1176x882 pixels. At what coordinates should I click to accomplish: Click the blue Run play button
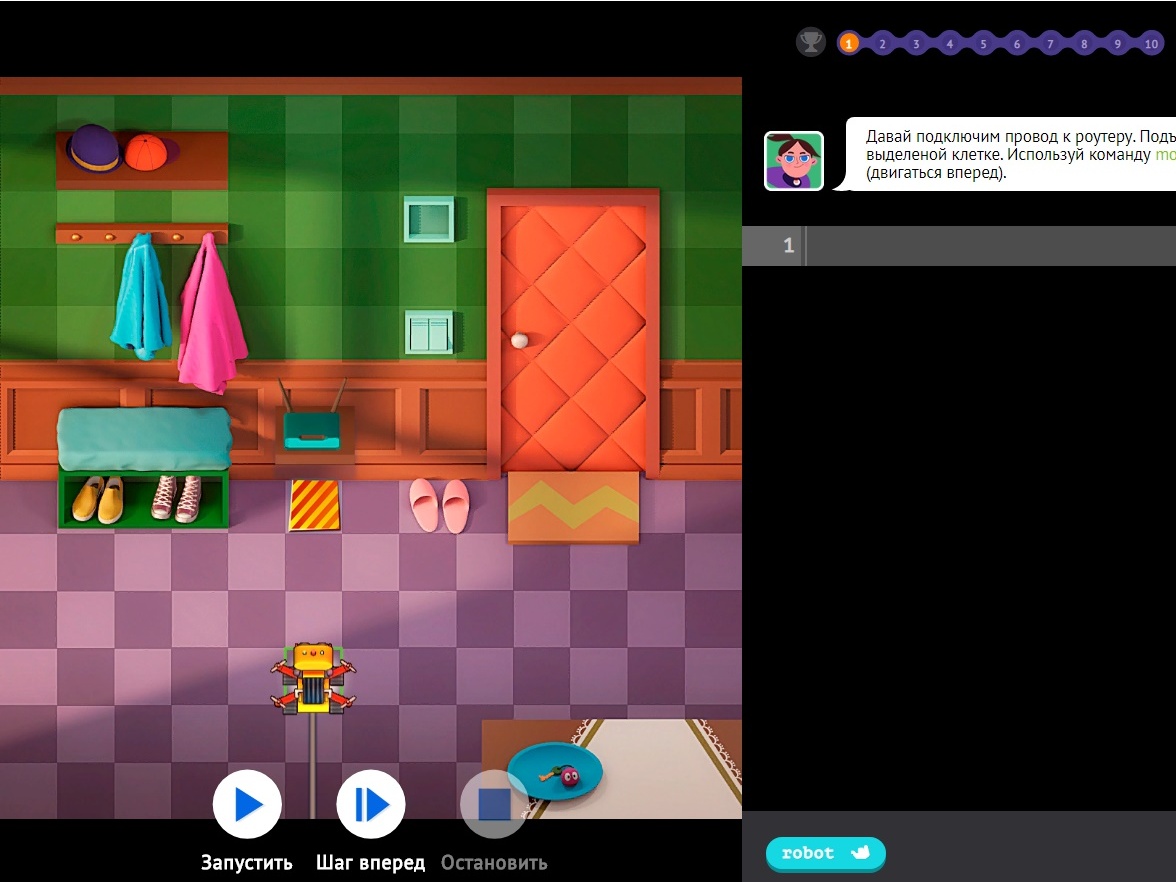click(x=247, y=804)
